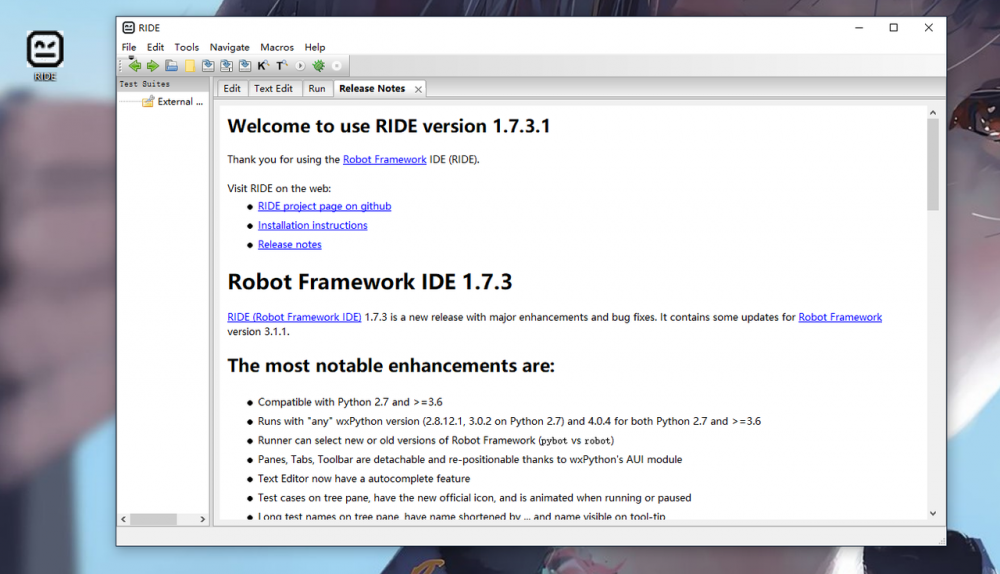Viewport: 1000px width, 574px height.
Task: Open the Installation instructions link
Action: (312, 225)
